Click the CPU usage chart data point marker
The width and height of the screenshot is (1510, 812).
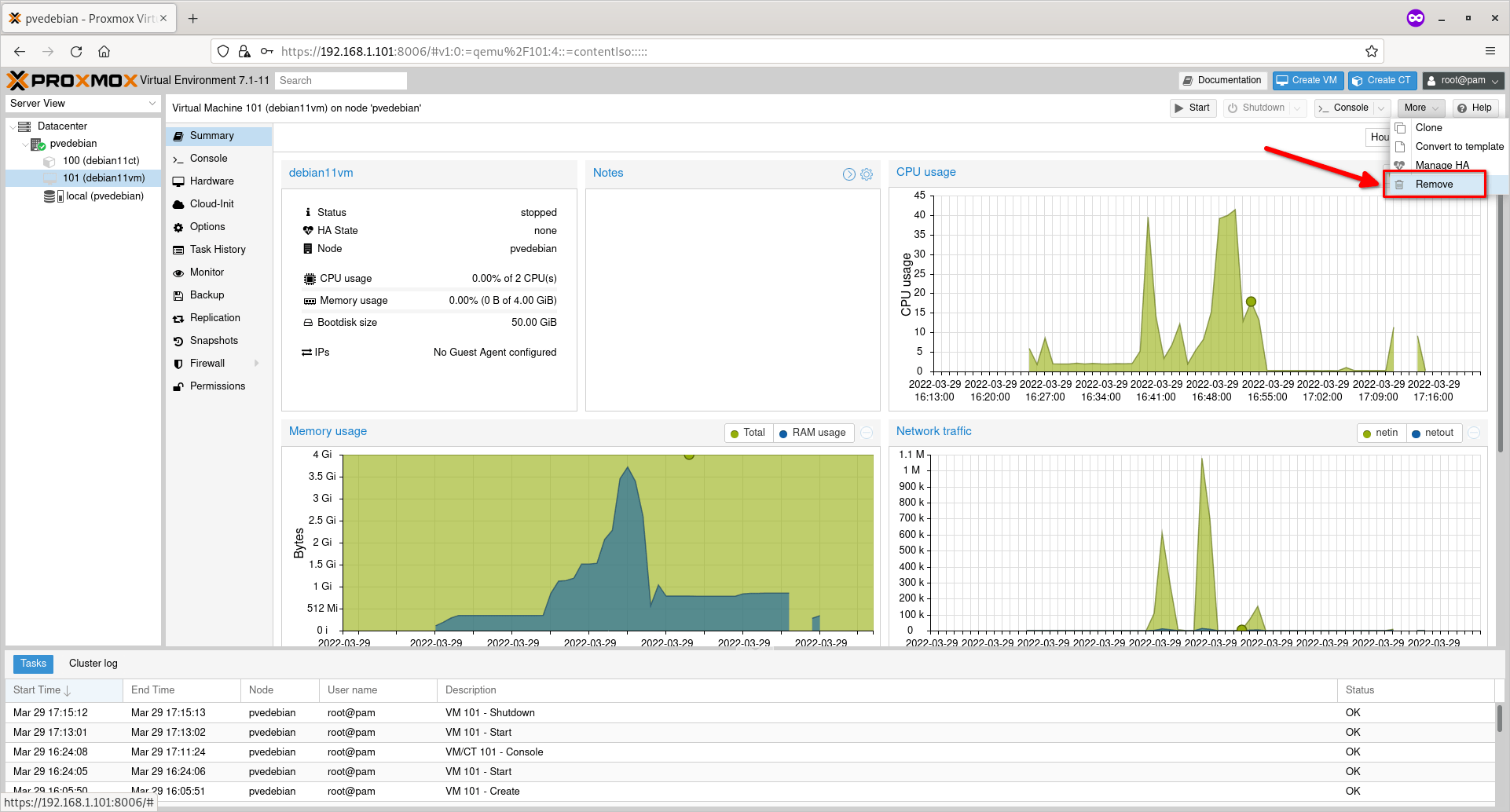pyautogui.click(x=1251, y=302)
